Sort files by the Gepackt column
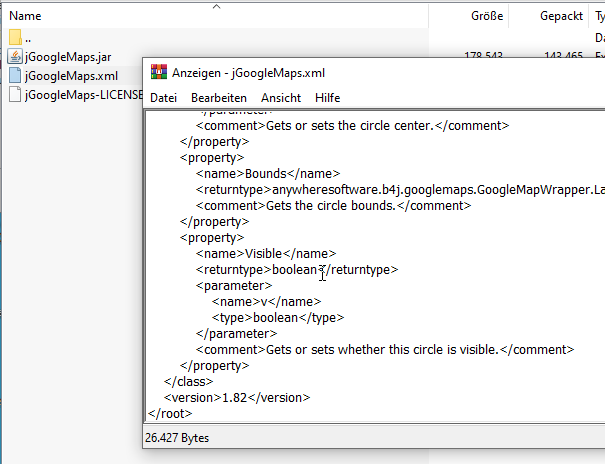This screenshot has height=464, width=605. click(x=561, y=16)
